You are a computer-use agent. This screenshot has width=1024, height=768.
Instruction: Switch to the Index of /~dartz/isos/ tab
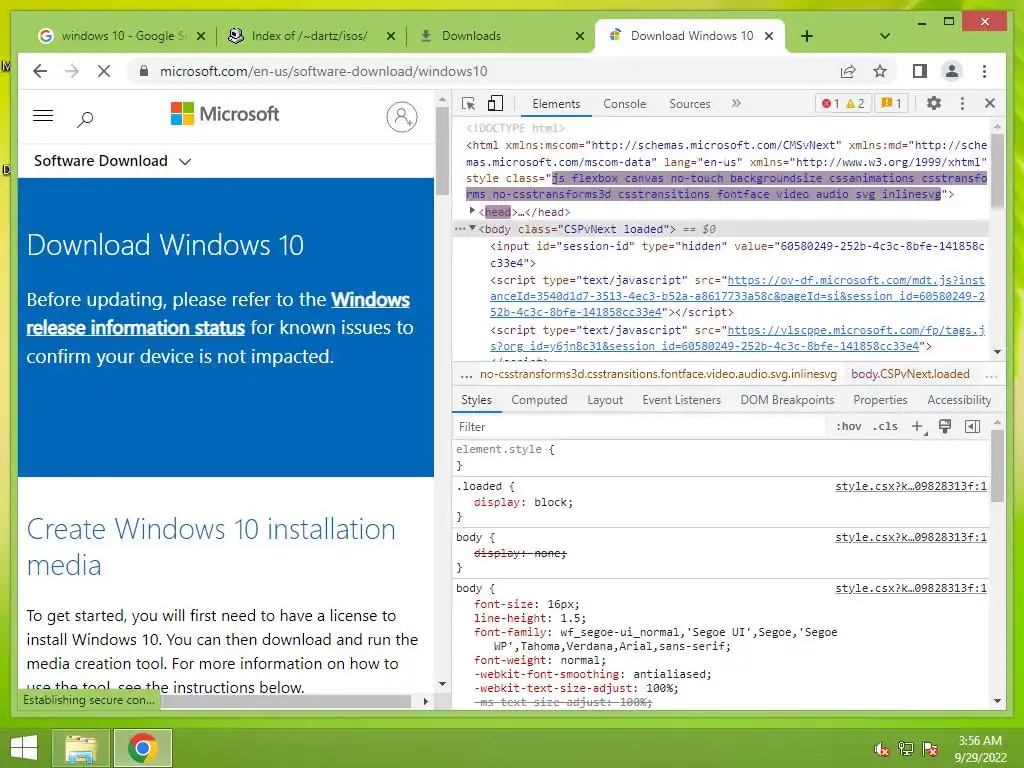pos(307,36)
